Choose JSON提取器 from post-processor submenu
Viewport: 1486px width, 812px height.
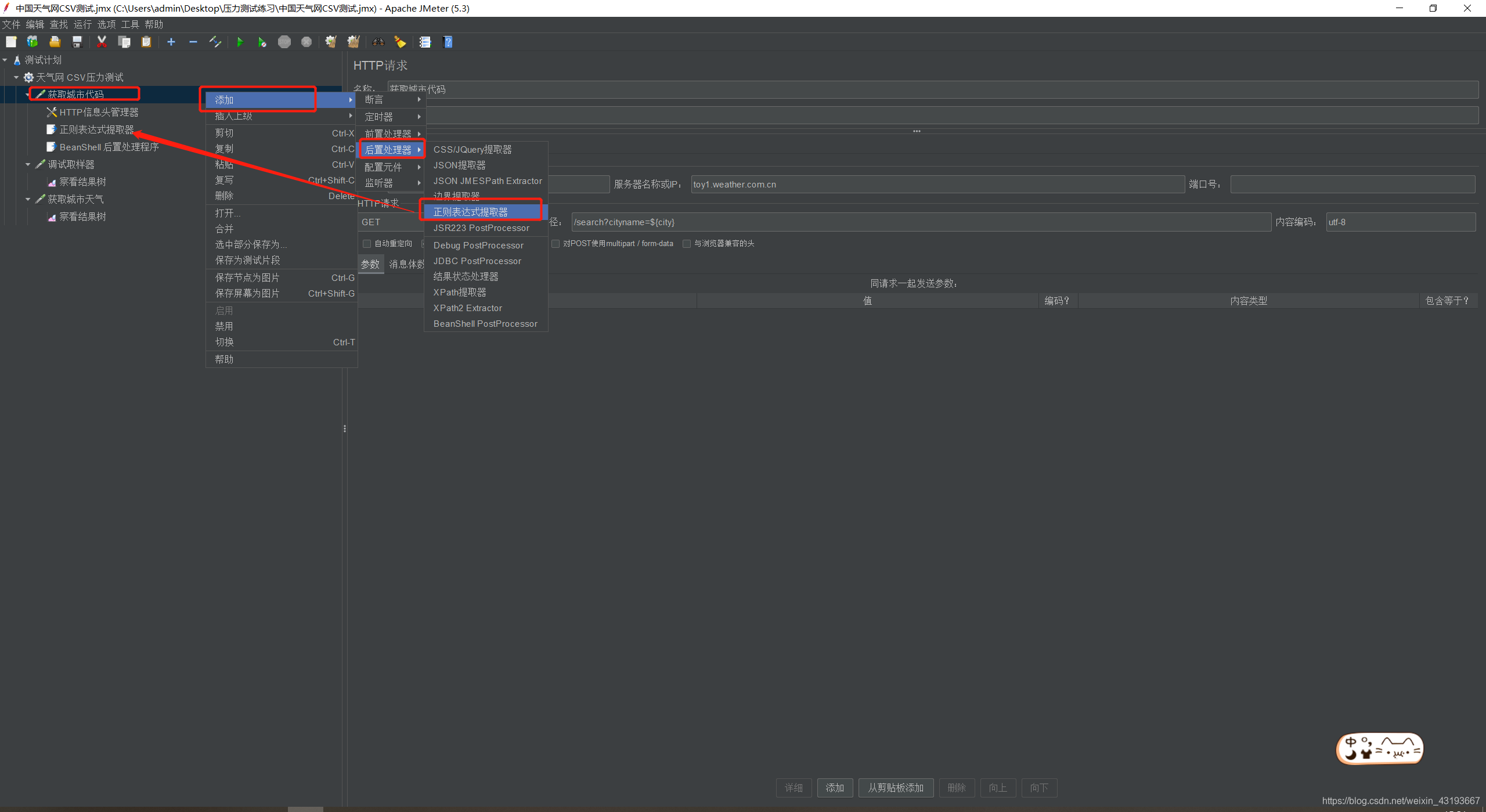click(x=459, y=165)
